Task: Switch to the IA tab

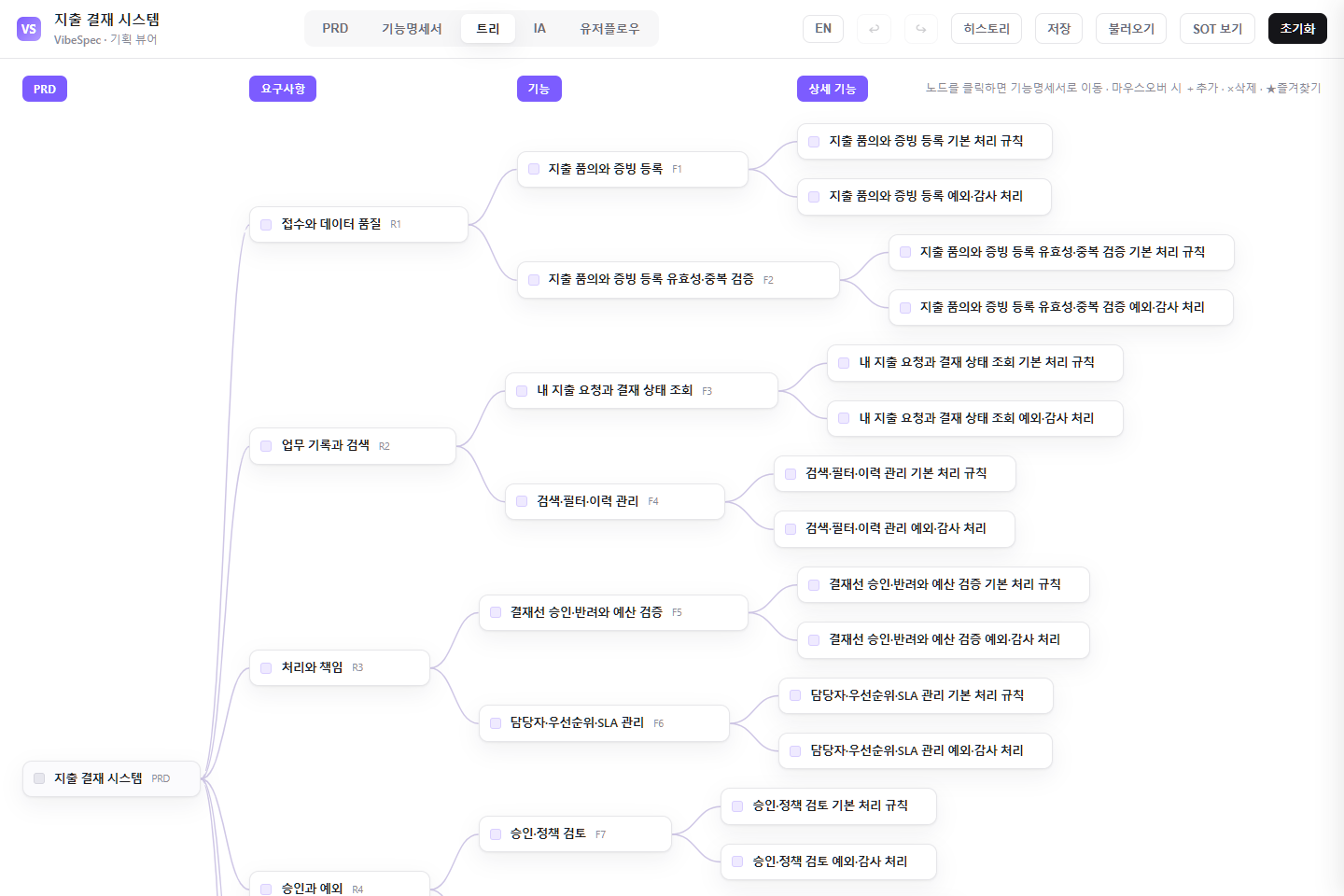Action: 539,29
